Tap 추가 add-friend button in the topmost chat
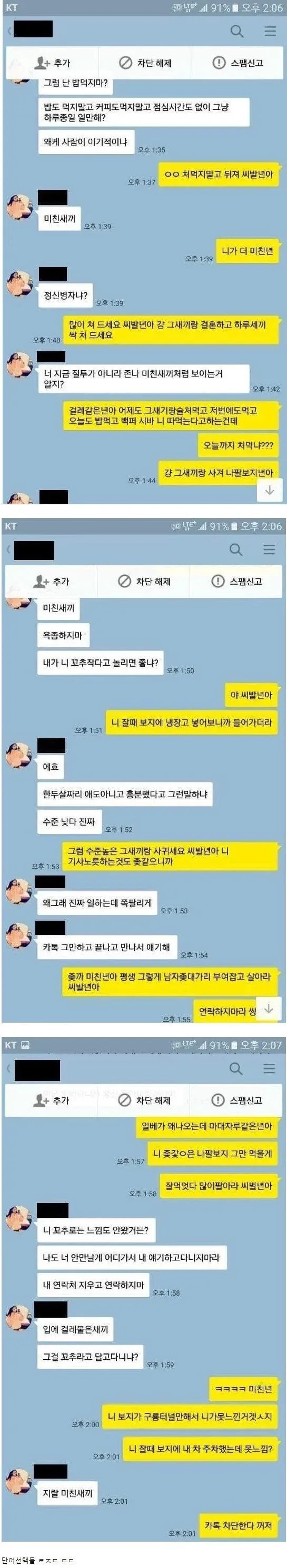Image resolution: width=287 pixels, height=1568 pixels. pos(53,63)
